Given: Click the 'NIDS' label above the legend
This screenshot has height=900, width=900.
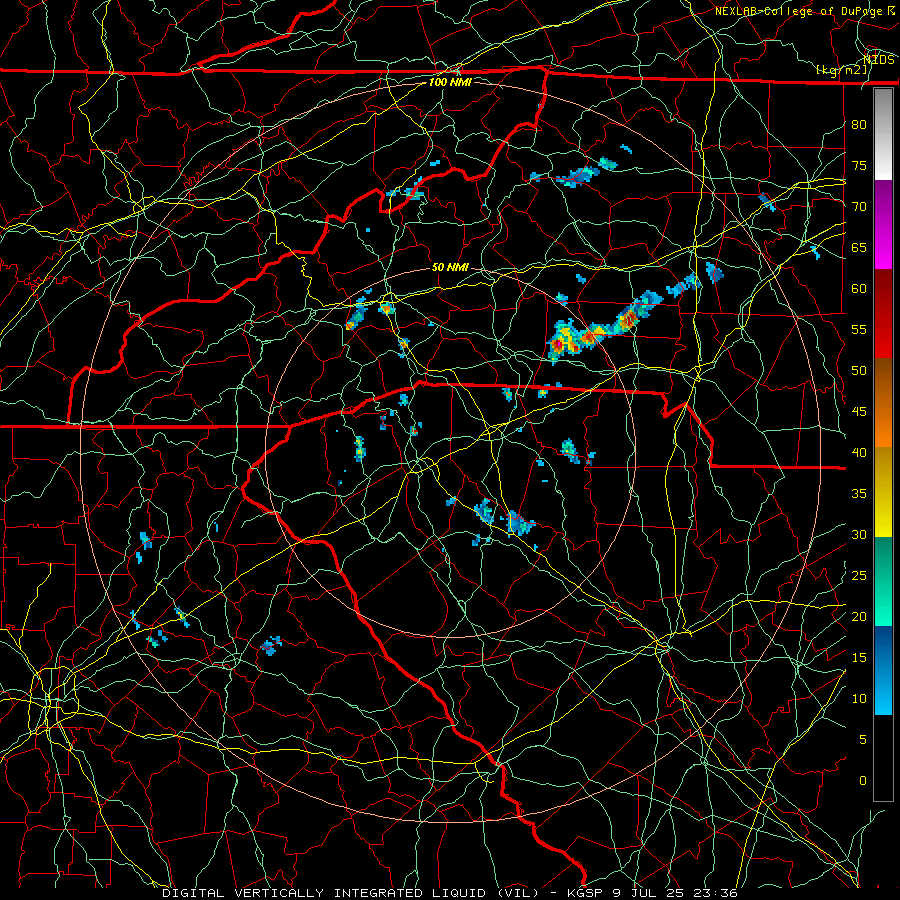Looking at the screenshot, I should tap(878, 60).
